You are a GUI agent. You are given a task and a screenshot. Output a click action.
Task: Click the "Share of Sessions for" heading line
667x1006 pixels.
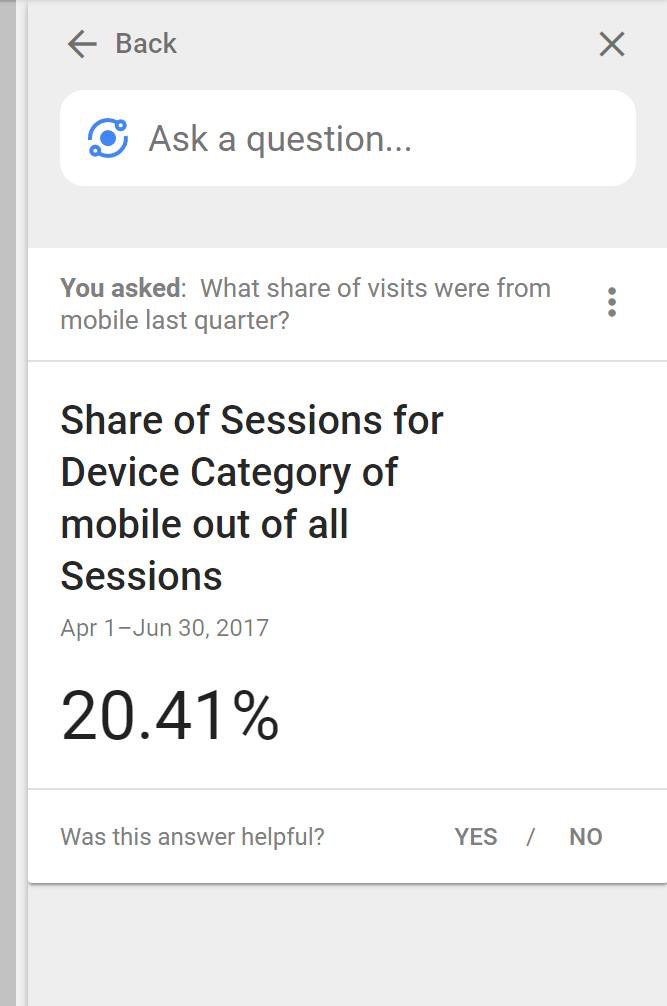[x=251, y=420]
